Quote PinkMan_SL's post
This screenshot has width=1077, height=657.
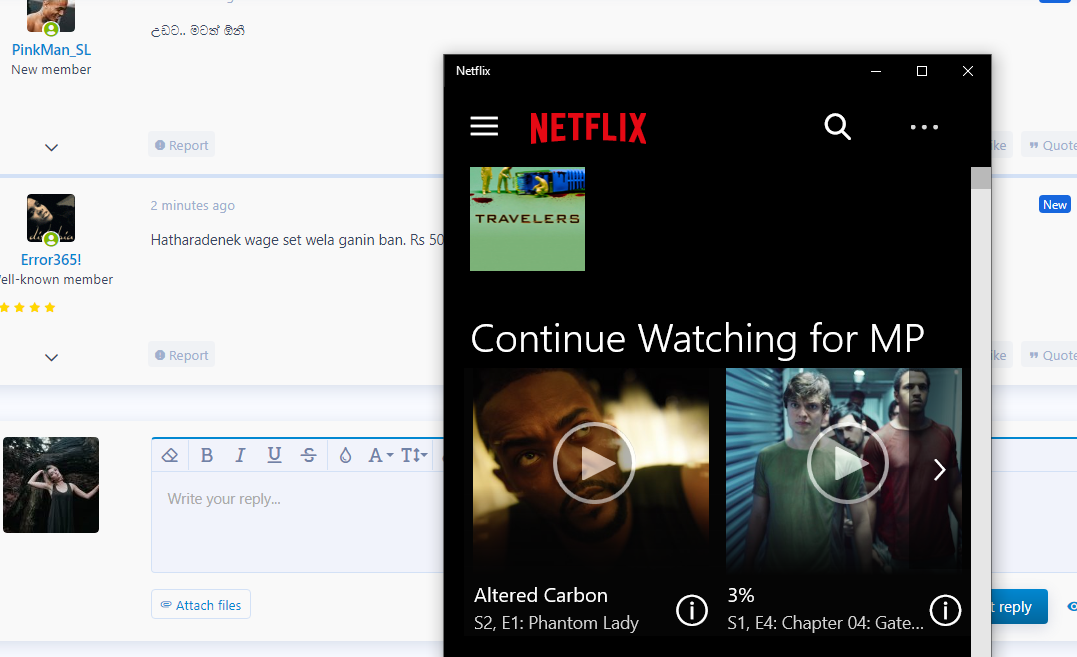[1052, 146]
